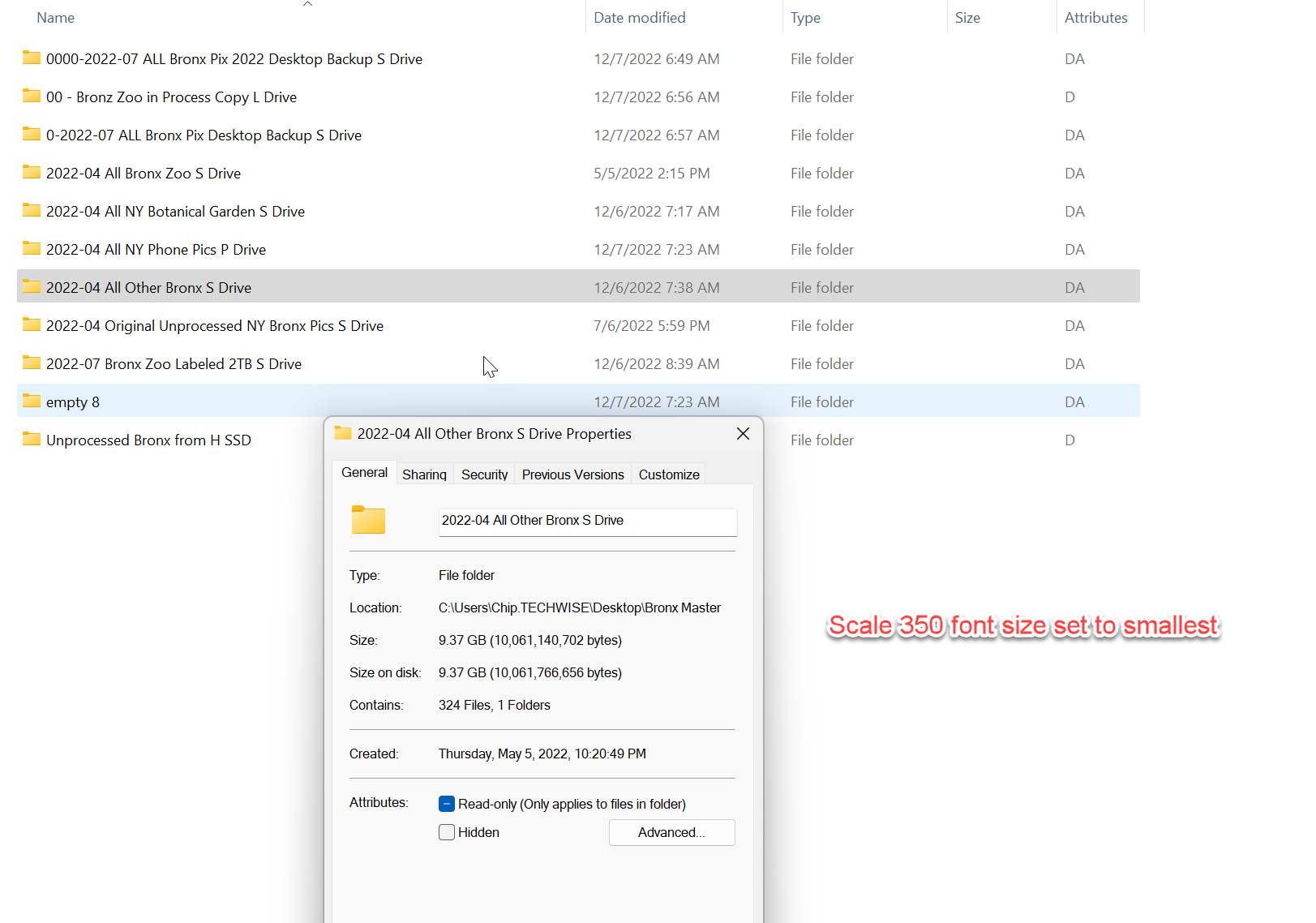Sort files by clicking the Date modified header

[x=640, y=17]
